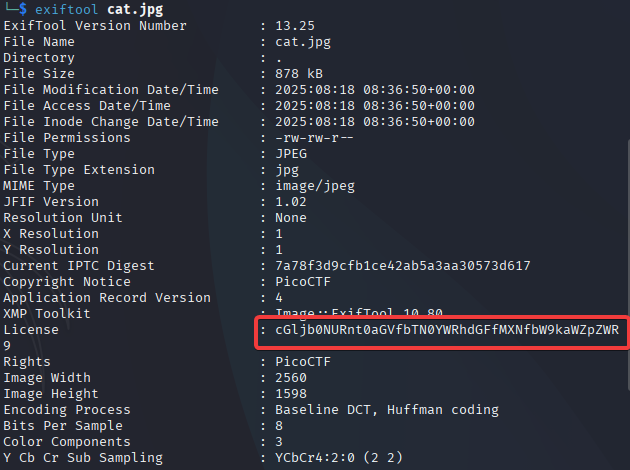Image resolution: width=630 pixels, height=470 pixels.
Task: Click the ExifTool version 13.25 value
Action: [295, 26]
